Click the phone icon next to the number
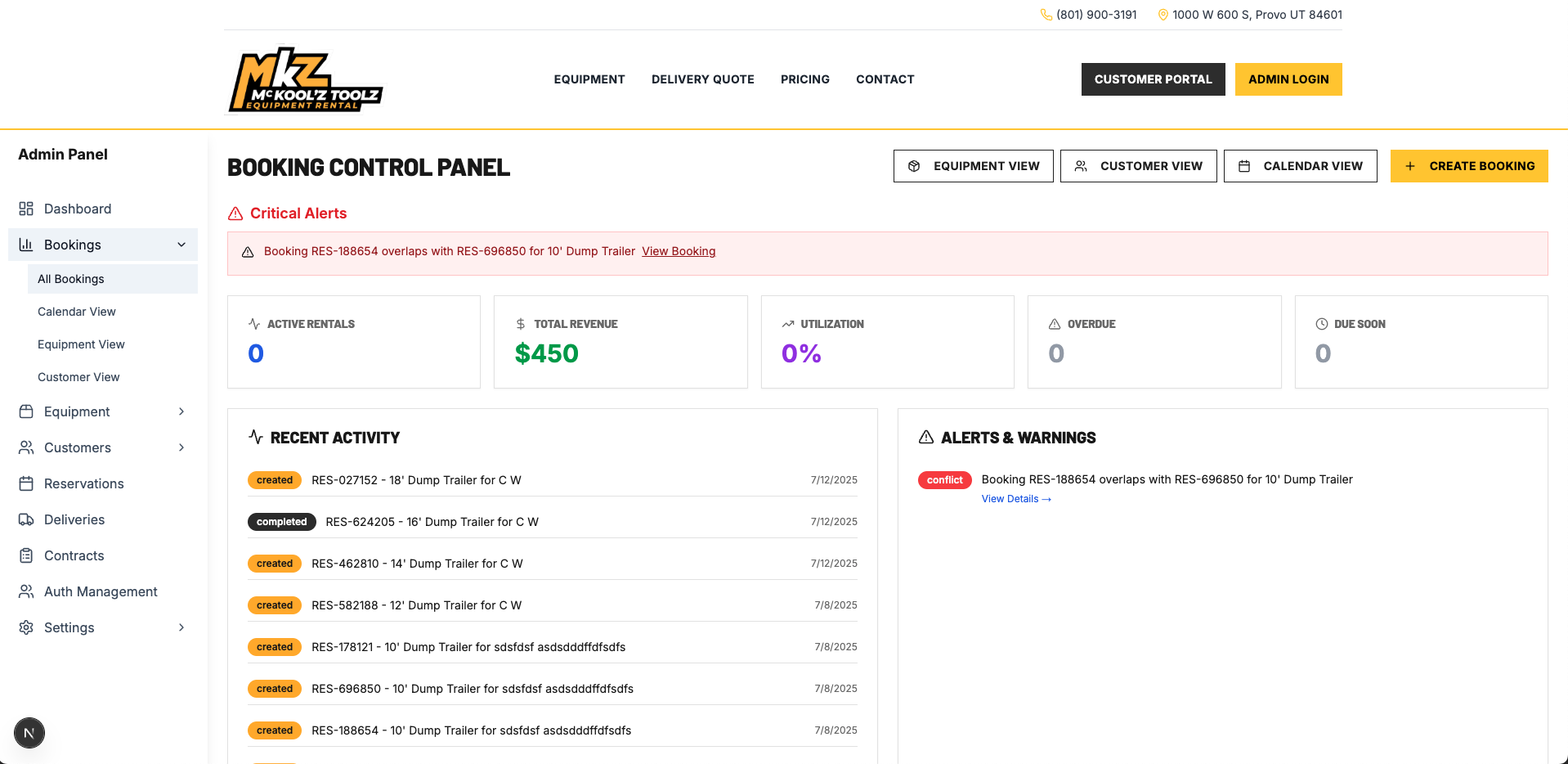 click(x=1045, y=14)
